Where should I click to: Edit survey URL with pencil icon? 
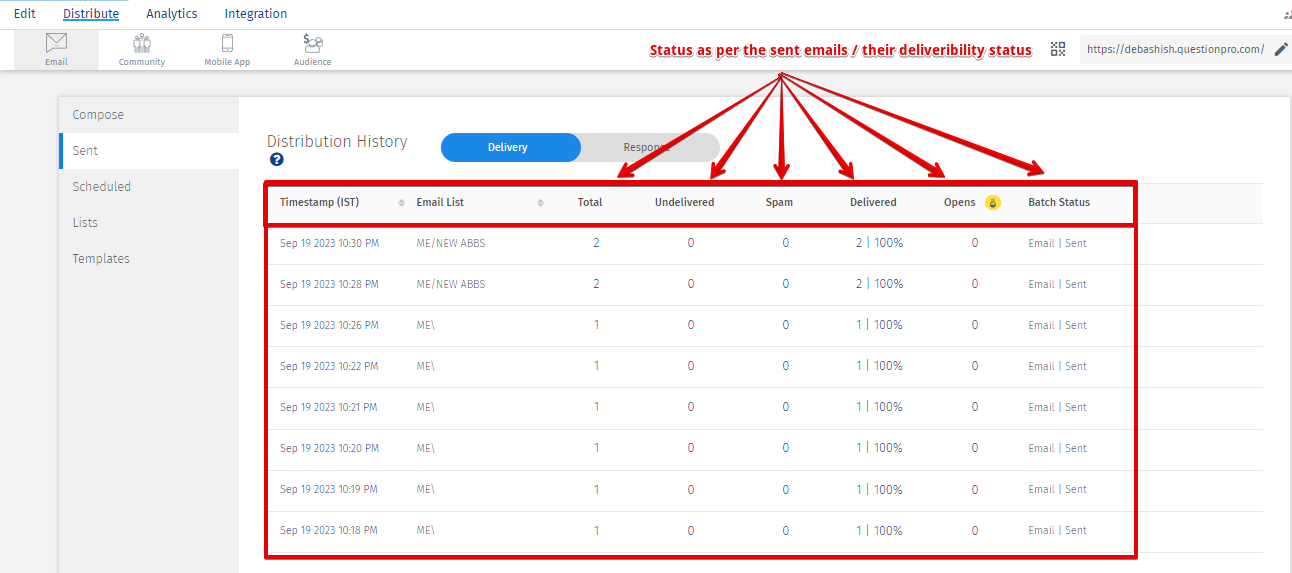[1281, 49]
